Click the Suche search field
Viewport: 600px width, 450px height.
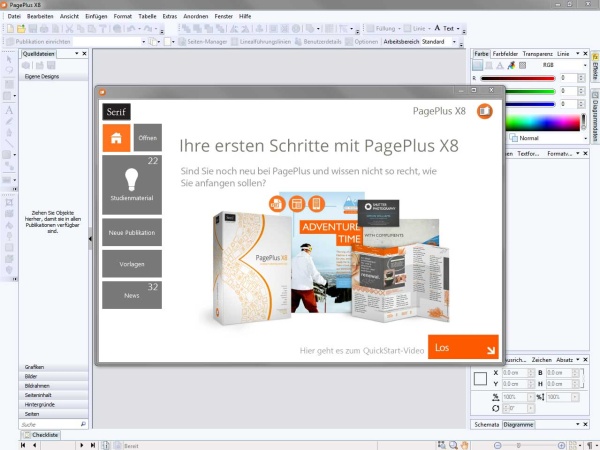click(x=50, y=424)
